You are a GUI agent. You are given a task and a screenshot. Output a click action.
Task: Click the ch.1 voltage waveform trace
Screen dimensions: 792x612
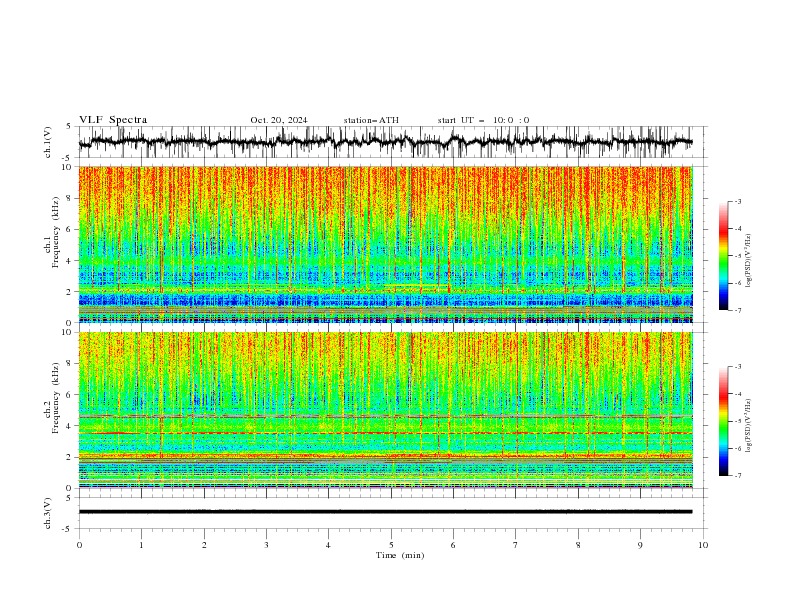point(385,142)
